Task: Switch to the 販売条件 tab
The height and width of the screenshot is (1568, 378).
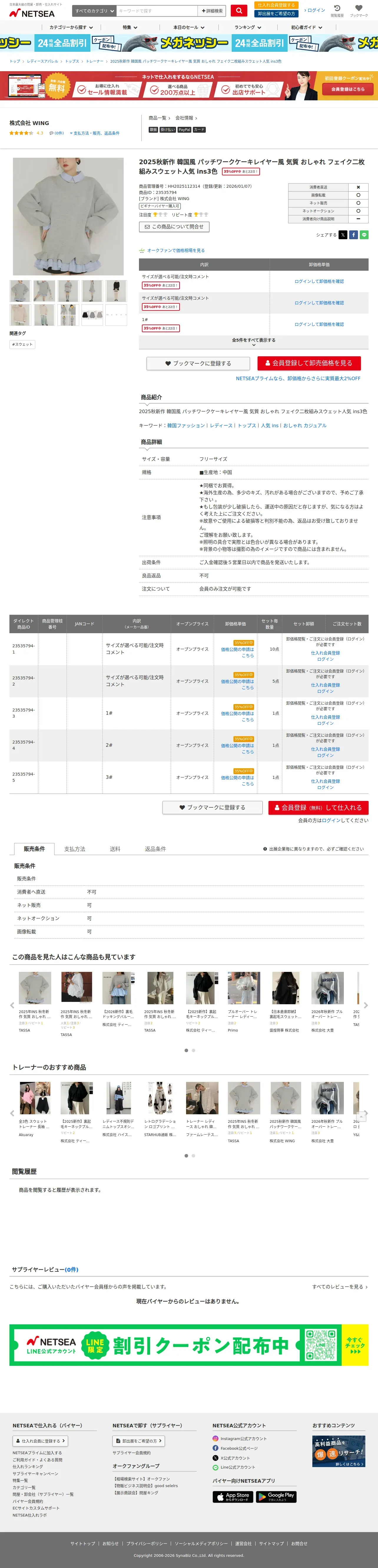Action: click(34, 849)
